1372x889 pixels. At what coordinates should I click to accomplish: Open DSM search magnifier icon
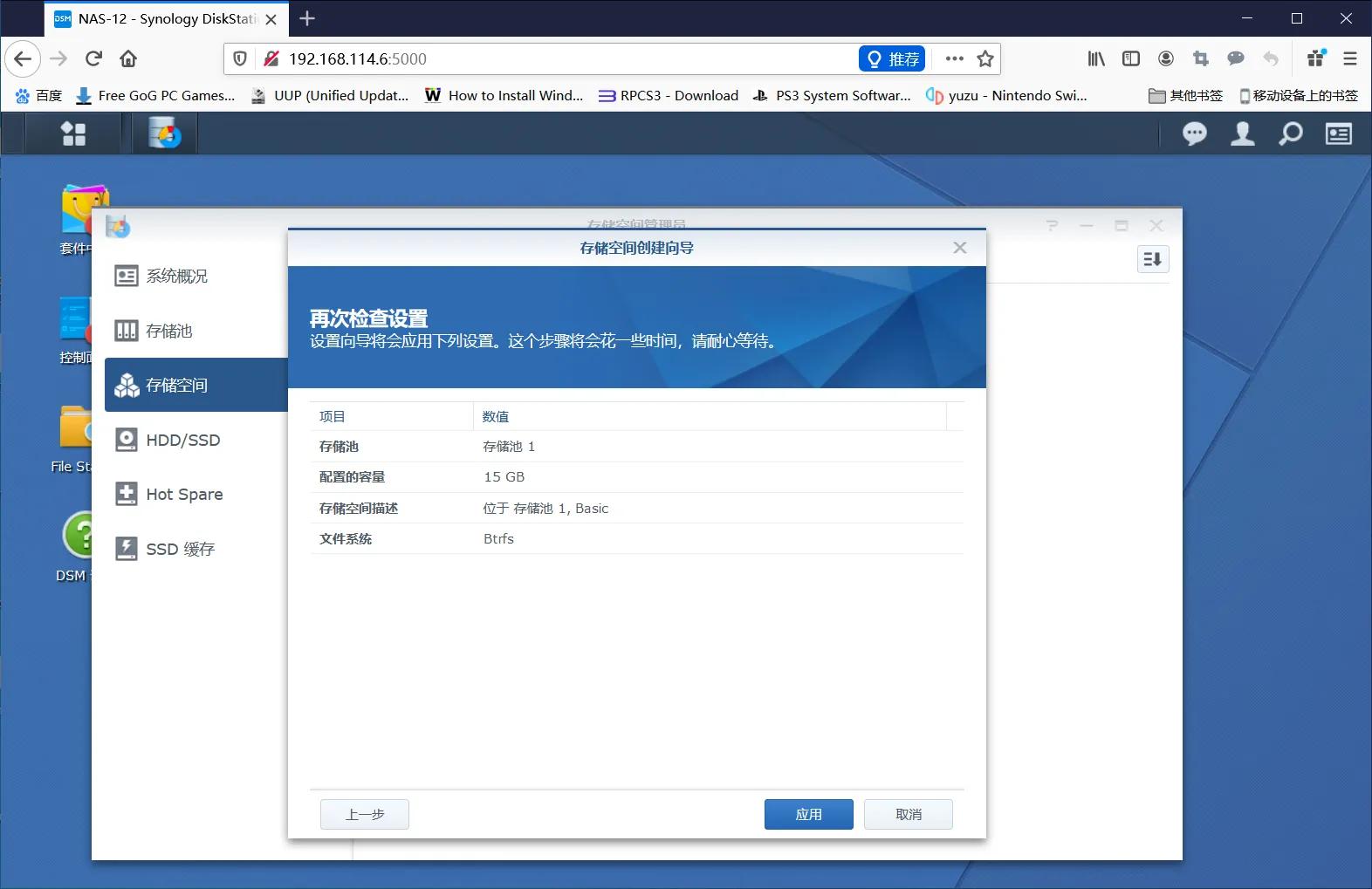point(1291,133)
